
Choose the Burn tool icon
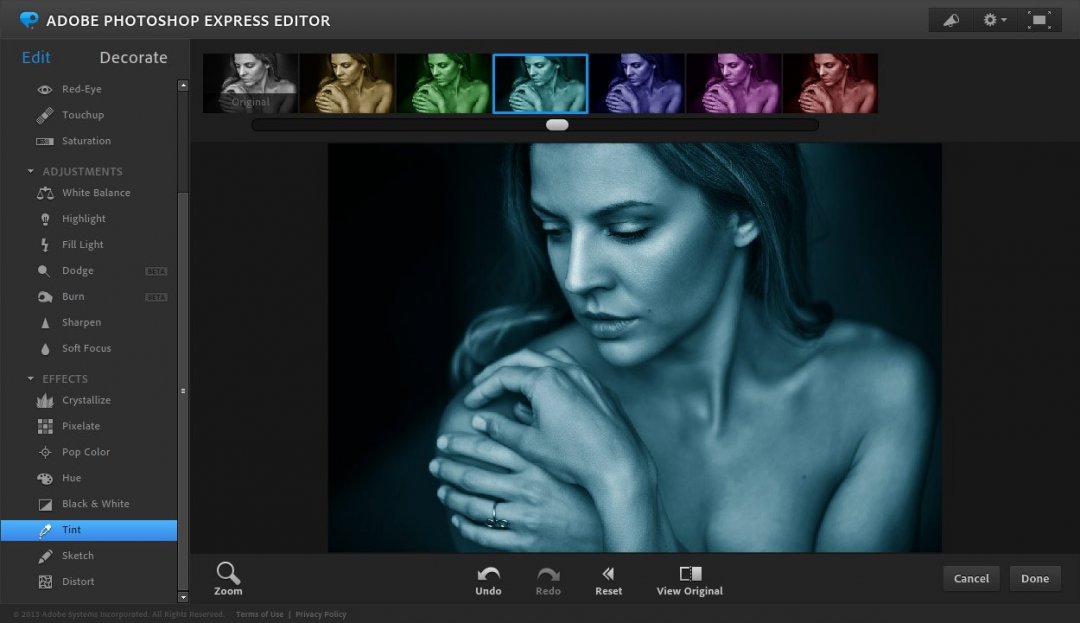45,297
